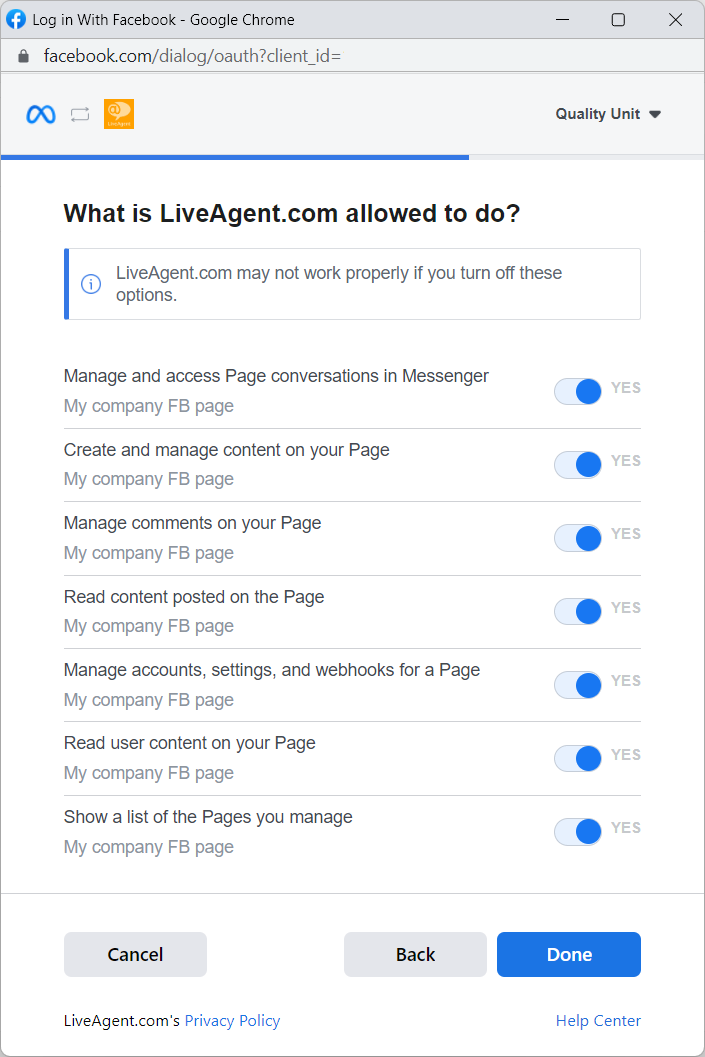Cancel the permission request

tap(135, 954)
